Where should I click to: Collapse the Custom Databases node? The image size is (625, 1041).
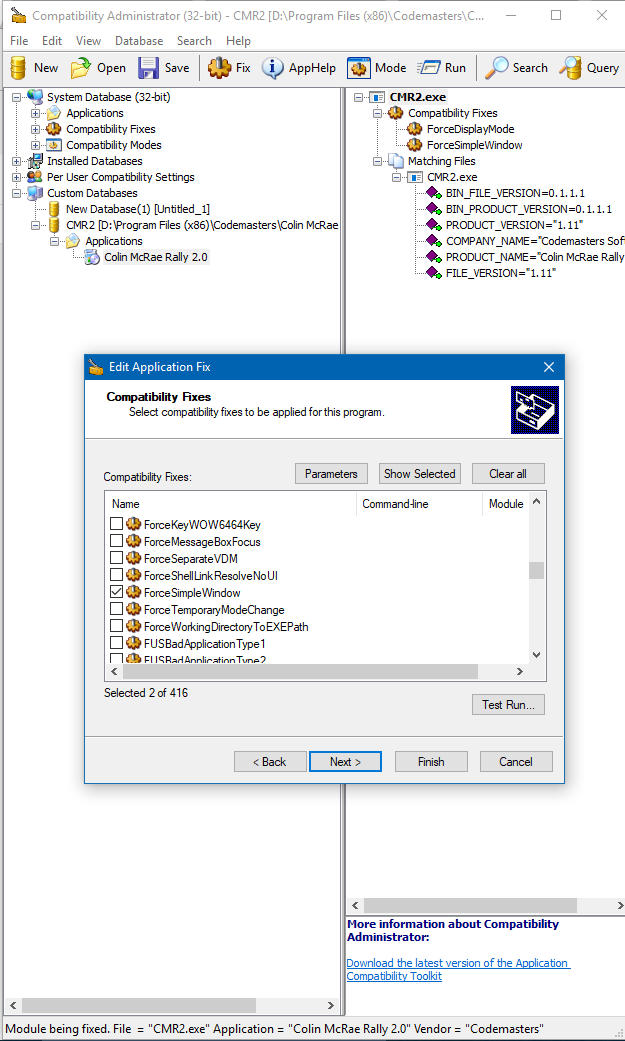coord(17,193)
